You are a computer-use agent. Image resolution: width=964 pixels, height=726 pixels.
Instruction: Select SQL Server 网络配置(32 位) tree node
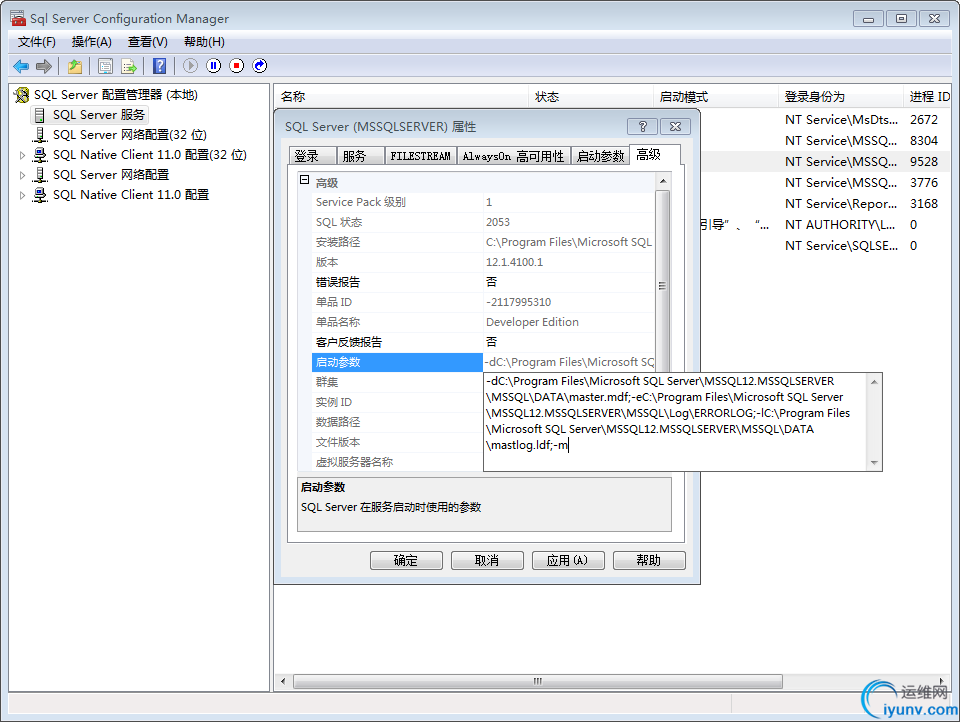[x=129, y=135]
